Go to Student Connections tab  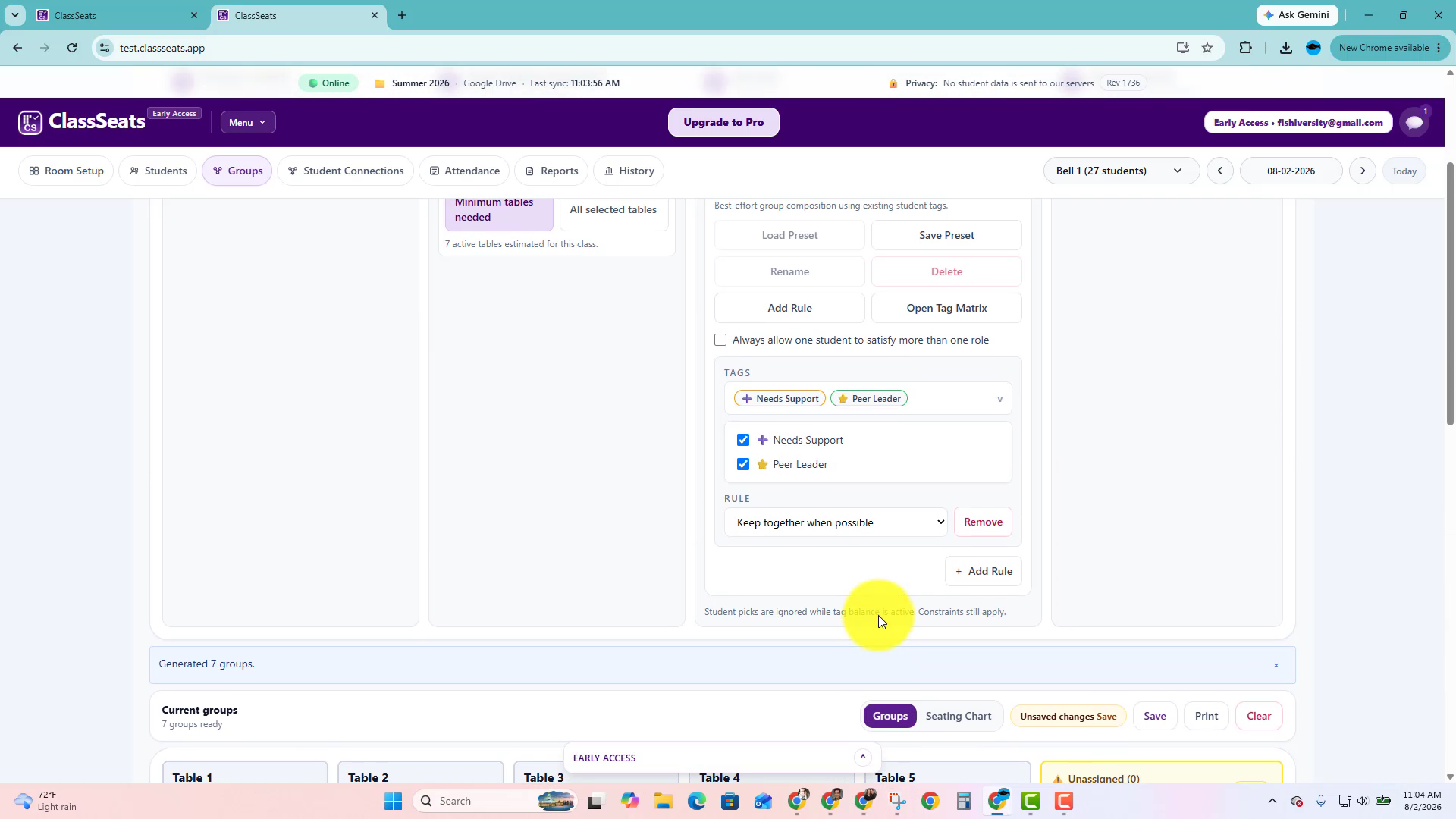point(346,171)
